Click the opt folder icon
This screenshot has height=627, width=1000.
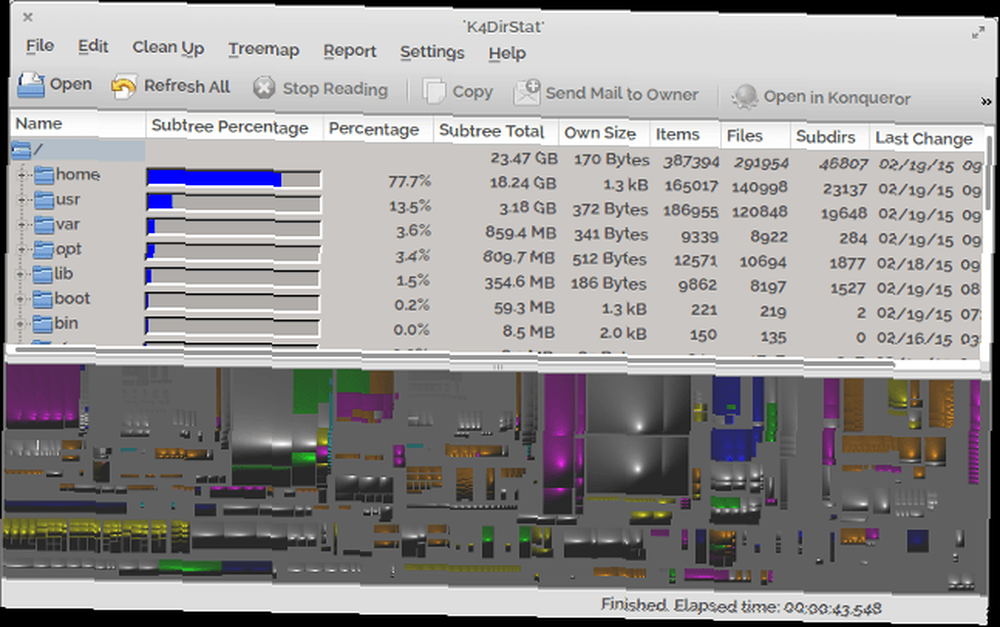pos(43,249)
